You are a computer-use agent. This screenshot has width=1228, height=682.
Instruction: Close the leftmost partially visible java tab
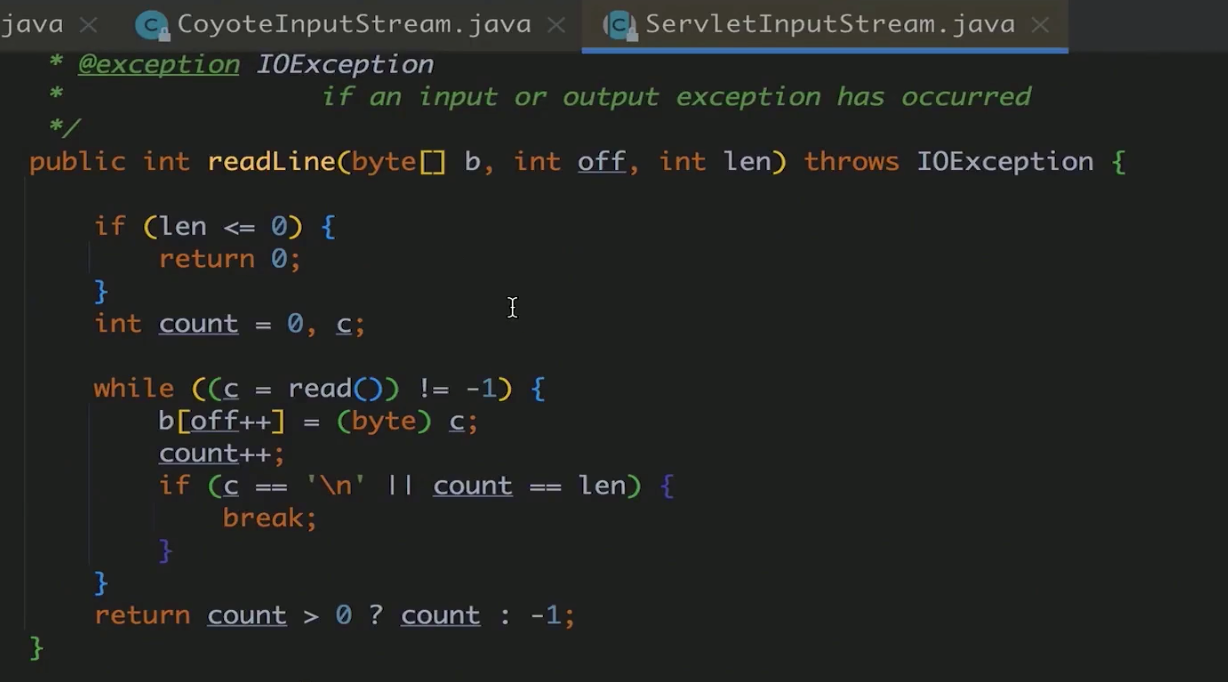tap(88, 25)
